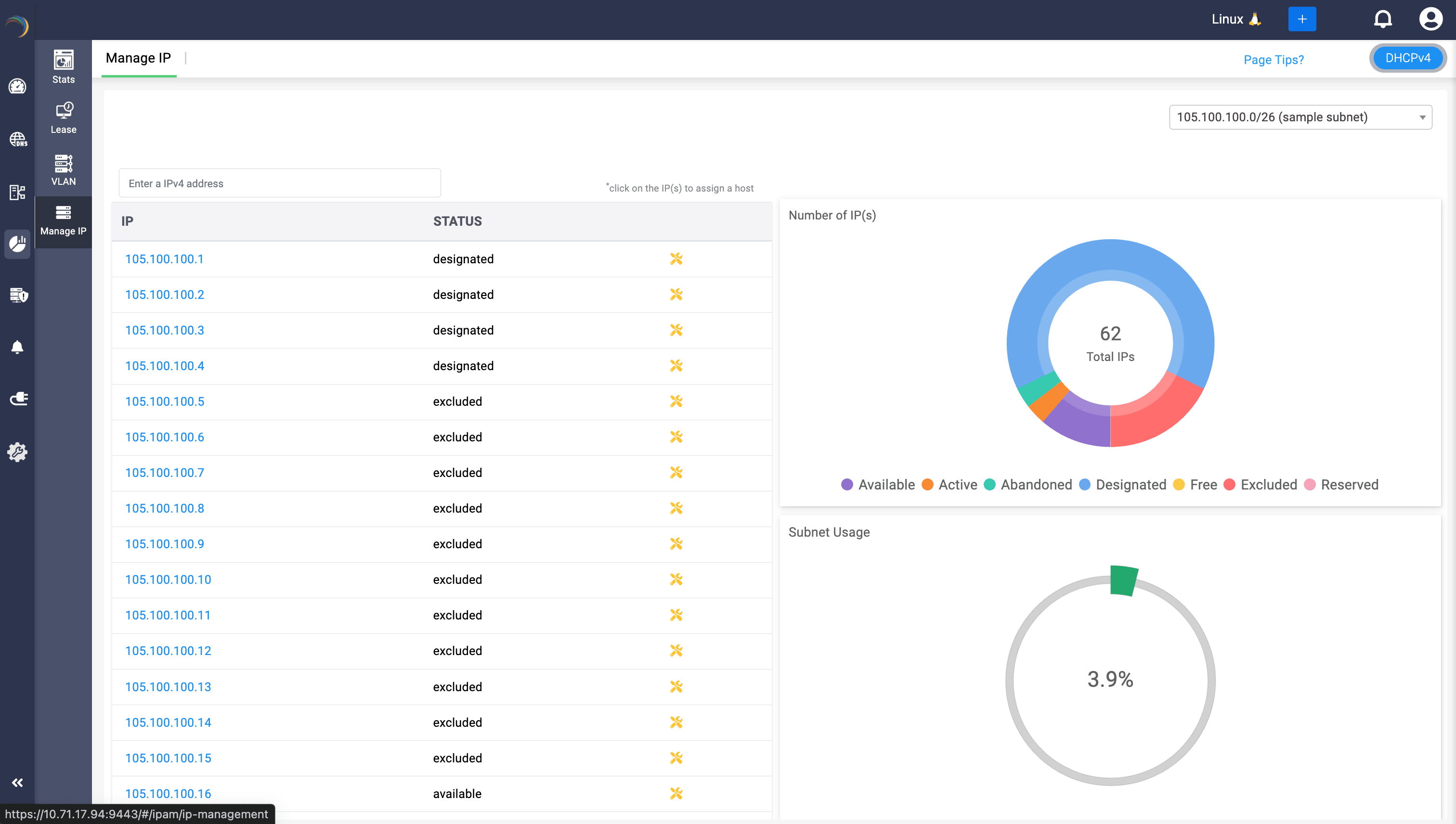Viewport: 1456px width, 824px height.
Task: Open the Page Tips link
Action: [1273, 59]
